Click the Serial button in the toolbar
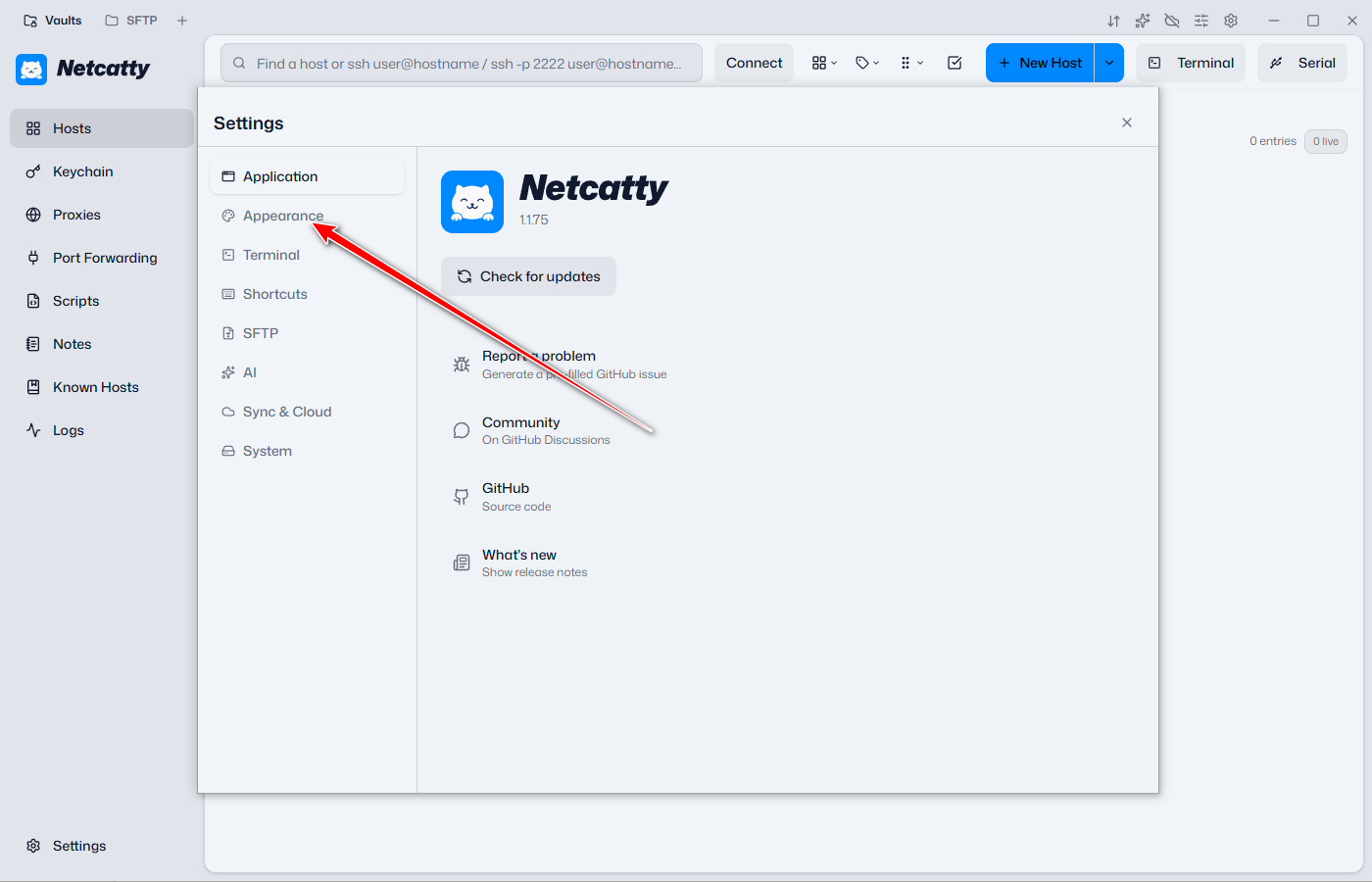The image size is (1372, 882). (x=1302, y=63)
